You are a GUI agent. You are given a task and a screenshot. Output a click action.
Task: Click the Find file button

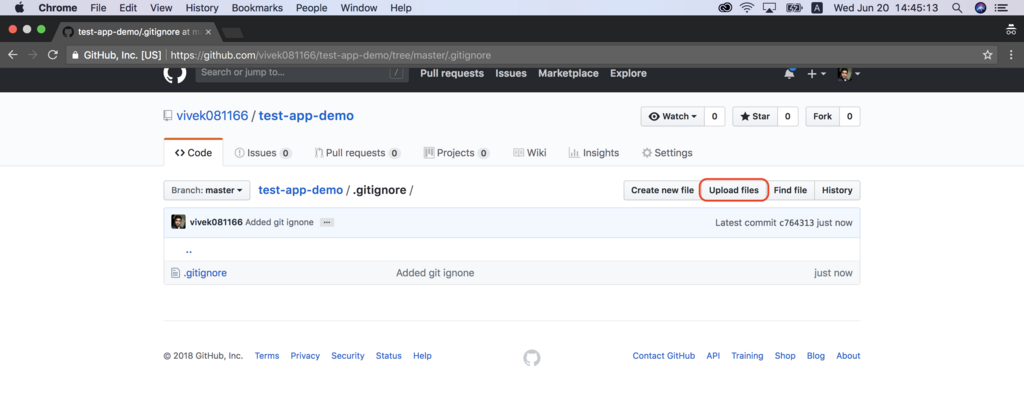coord(790,191)
